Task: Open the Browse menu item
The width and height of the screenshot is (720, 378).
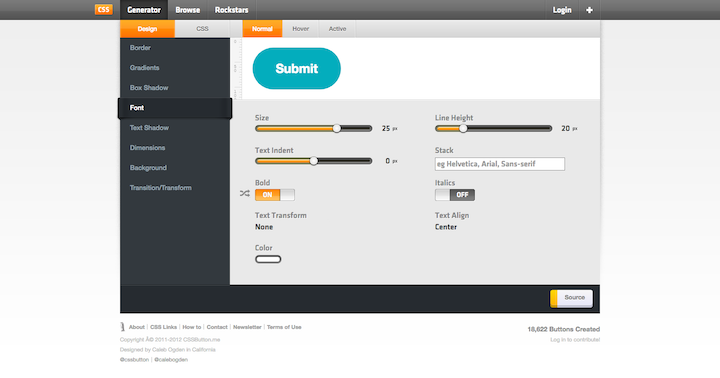Action: click(x=188, y=10)
